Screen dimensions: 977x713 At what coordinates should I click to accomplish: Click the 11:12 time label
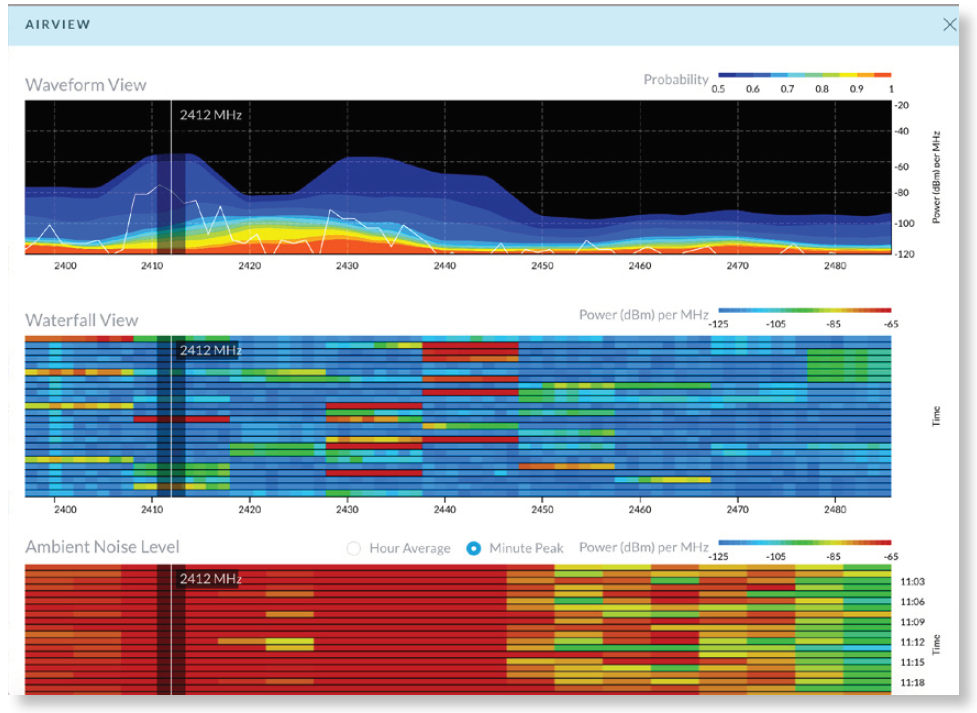point(910,642)
